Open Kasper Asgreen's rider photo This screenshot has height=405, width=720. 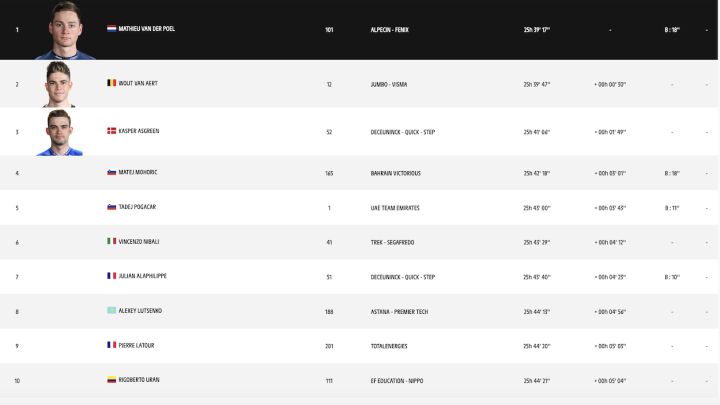coord(59,133)
